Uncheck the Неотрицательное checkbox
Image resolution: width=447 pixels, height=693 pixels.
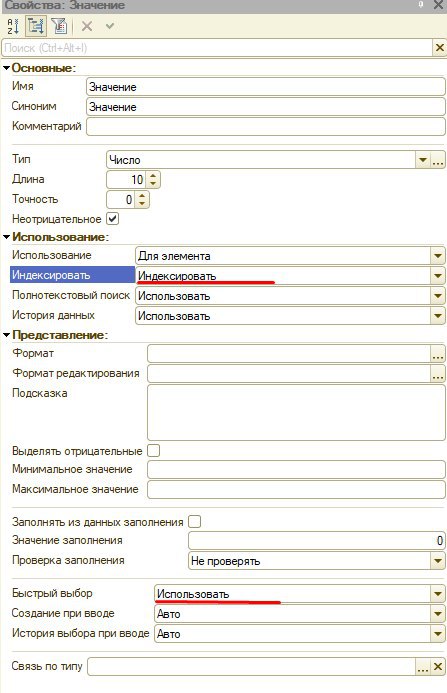point(113,218)
